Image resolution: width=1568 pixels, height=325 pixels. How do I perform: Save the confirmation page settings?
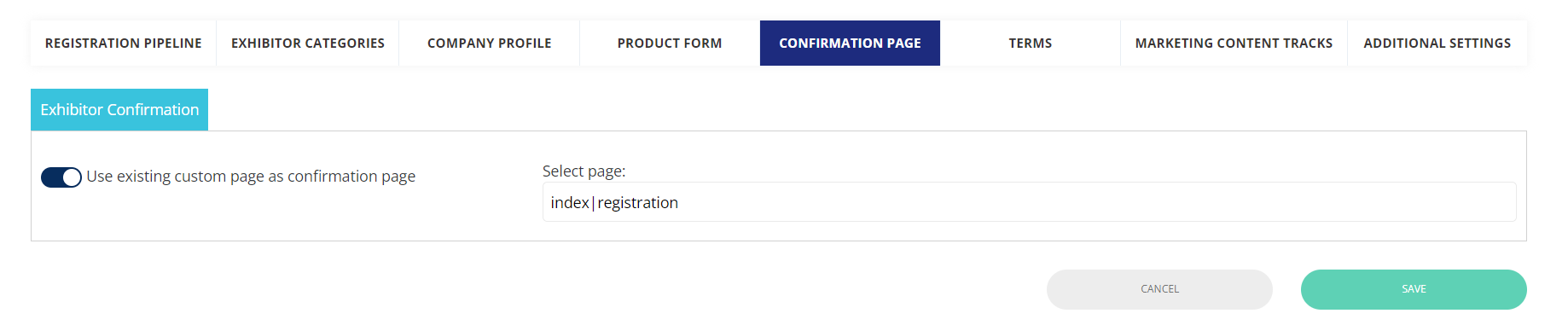point(1414,289)
